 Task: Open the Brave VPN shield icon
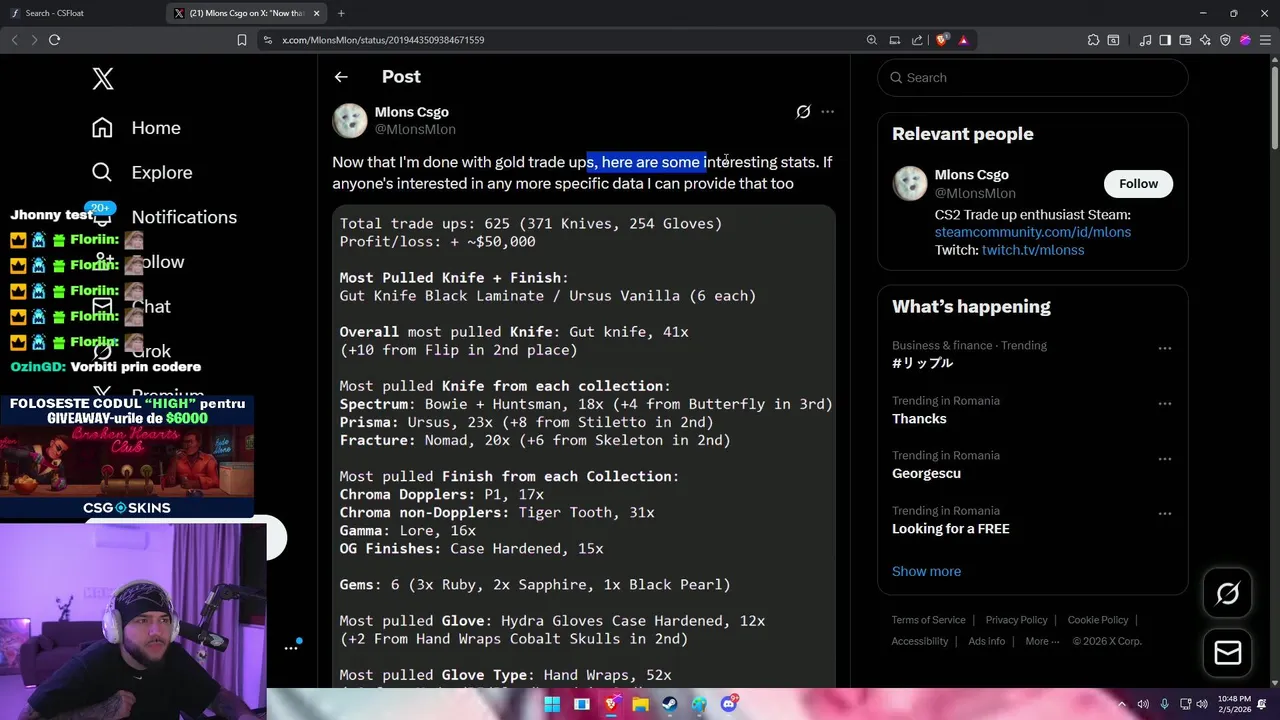pyautogui.click(x=1225, y=40)
